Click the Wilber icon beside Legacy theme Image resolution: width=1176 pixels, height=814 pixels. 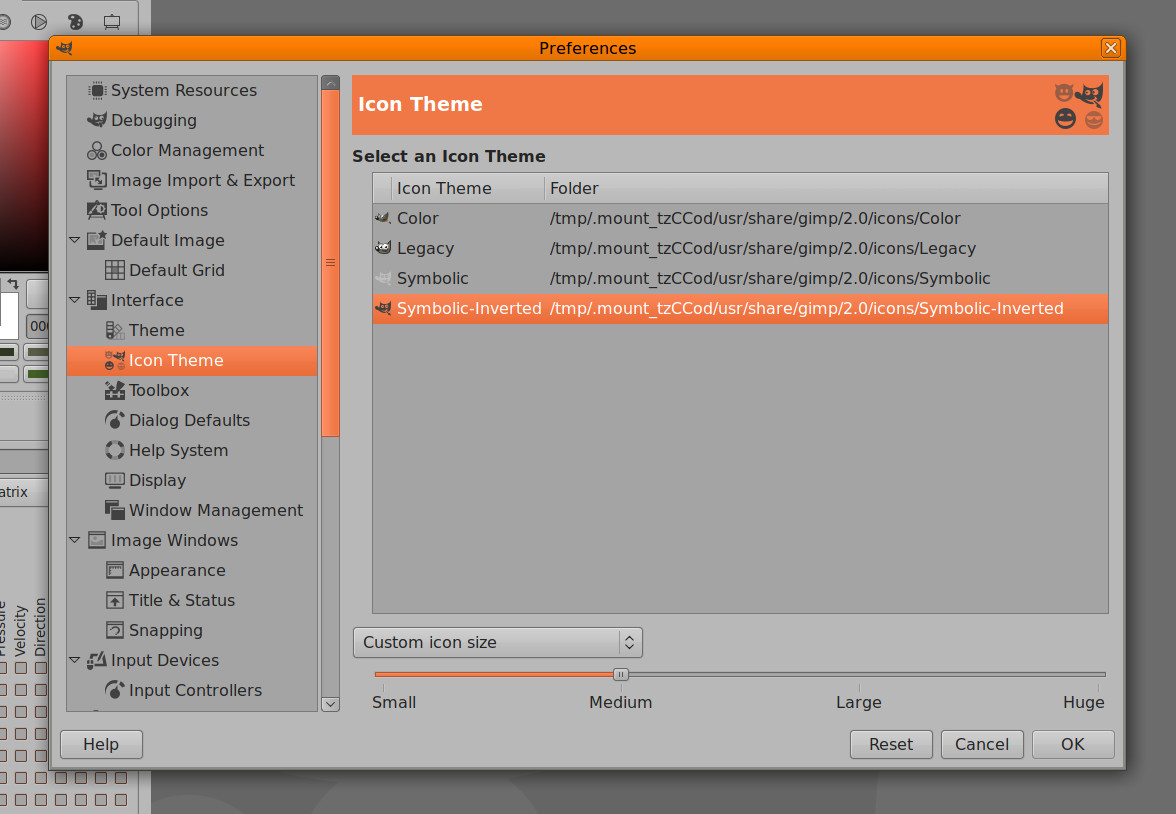pyautogui.click(x=383, y=248)
